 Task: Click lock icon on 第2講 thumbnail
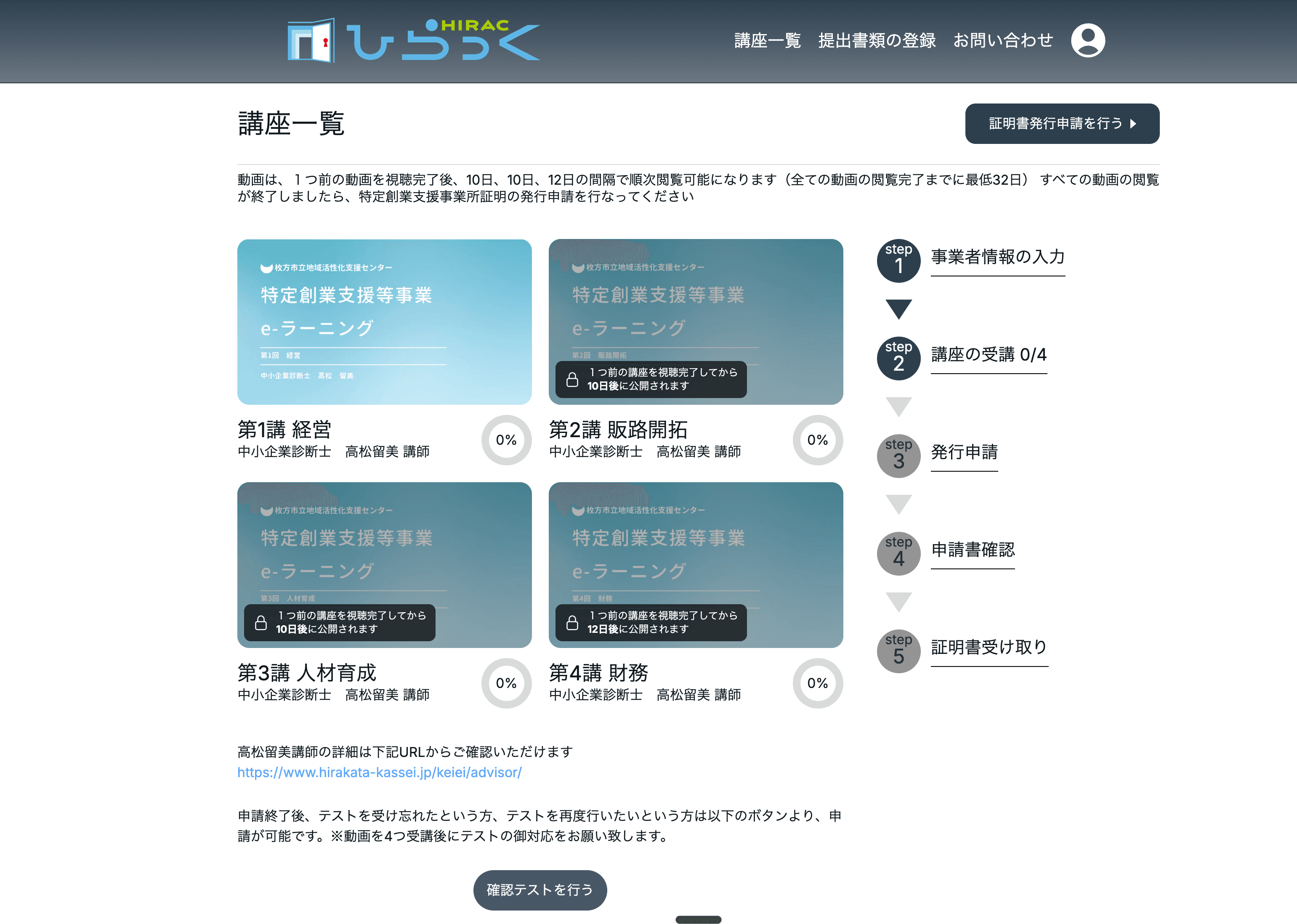572,380
